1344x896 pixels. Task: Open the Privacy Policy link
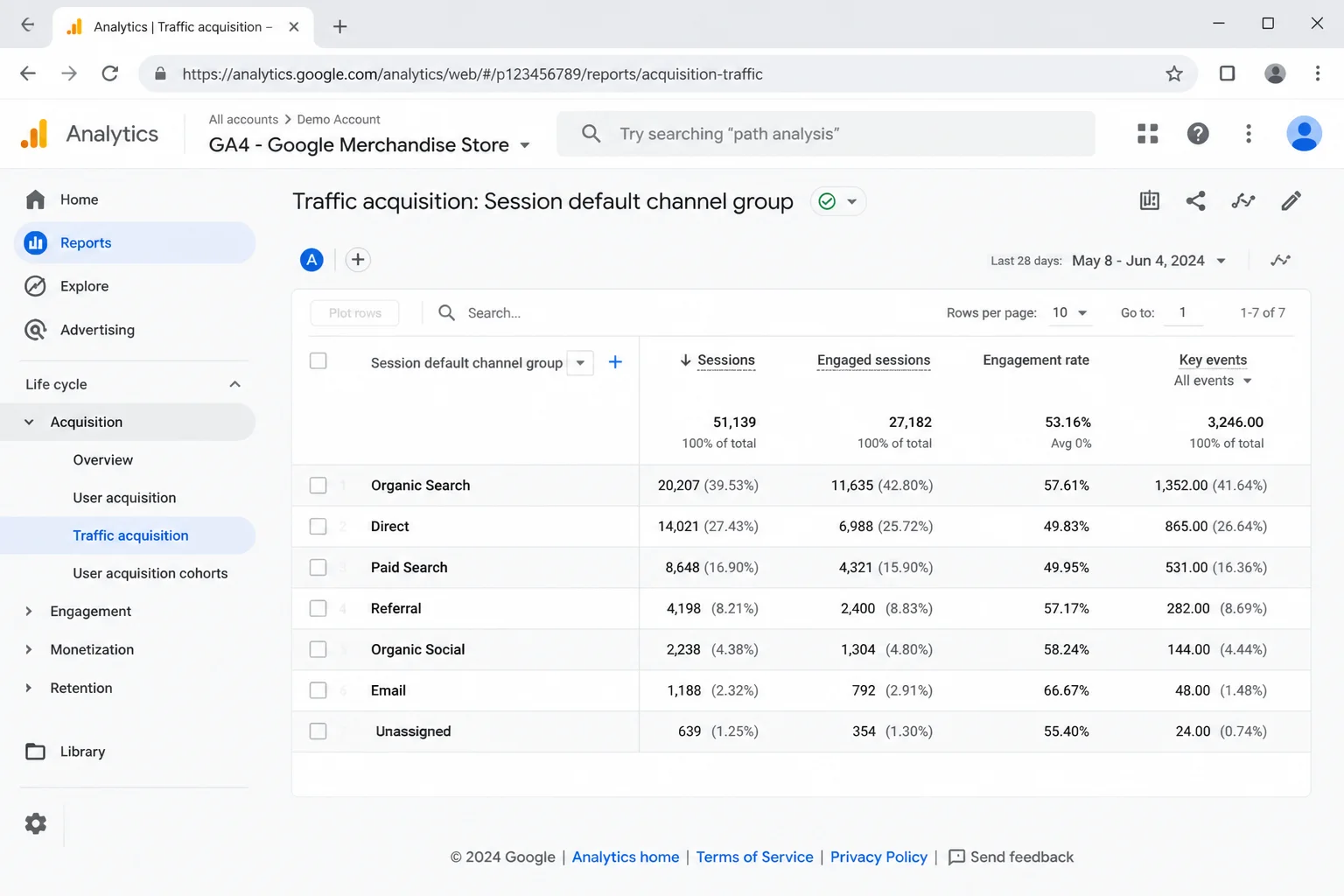878,857
